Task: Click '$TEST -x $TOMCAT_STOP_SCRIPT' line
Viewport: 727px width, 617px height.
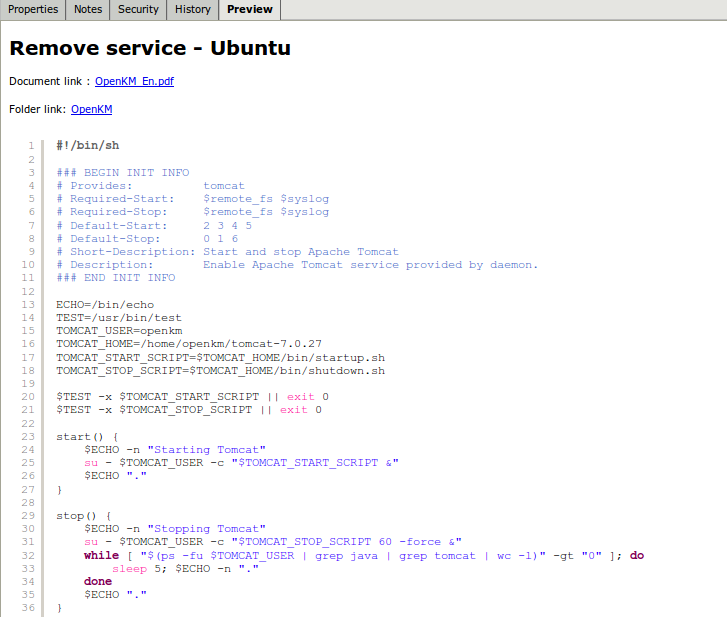Action: (x=189, y=409)
